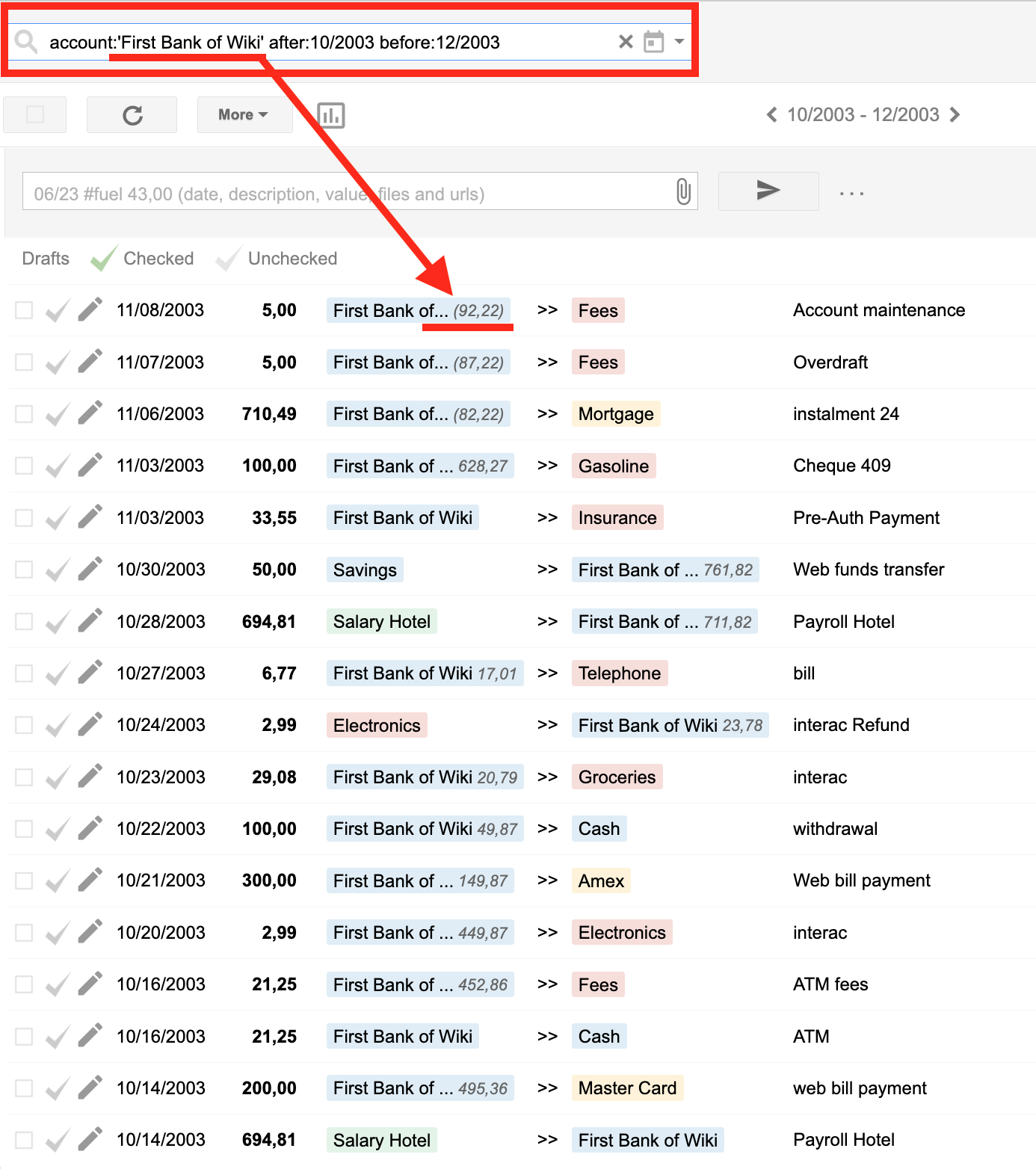
Task: Open the search options dropdown arrow
Action: (x=679, y=42)
